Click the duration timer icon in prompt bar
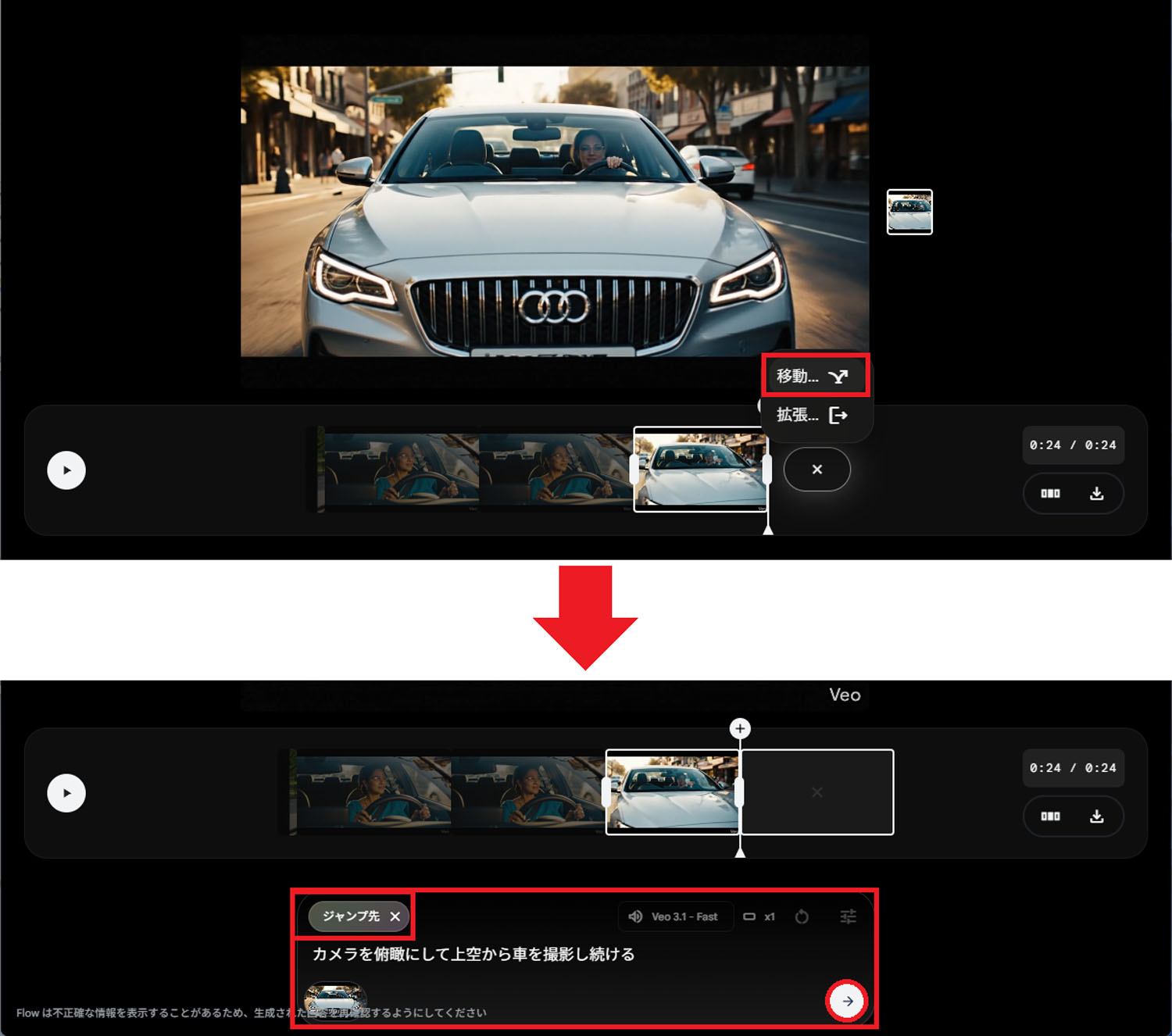The width and height of the screenshot is (1172, 1036). point(802,916)
